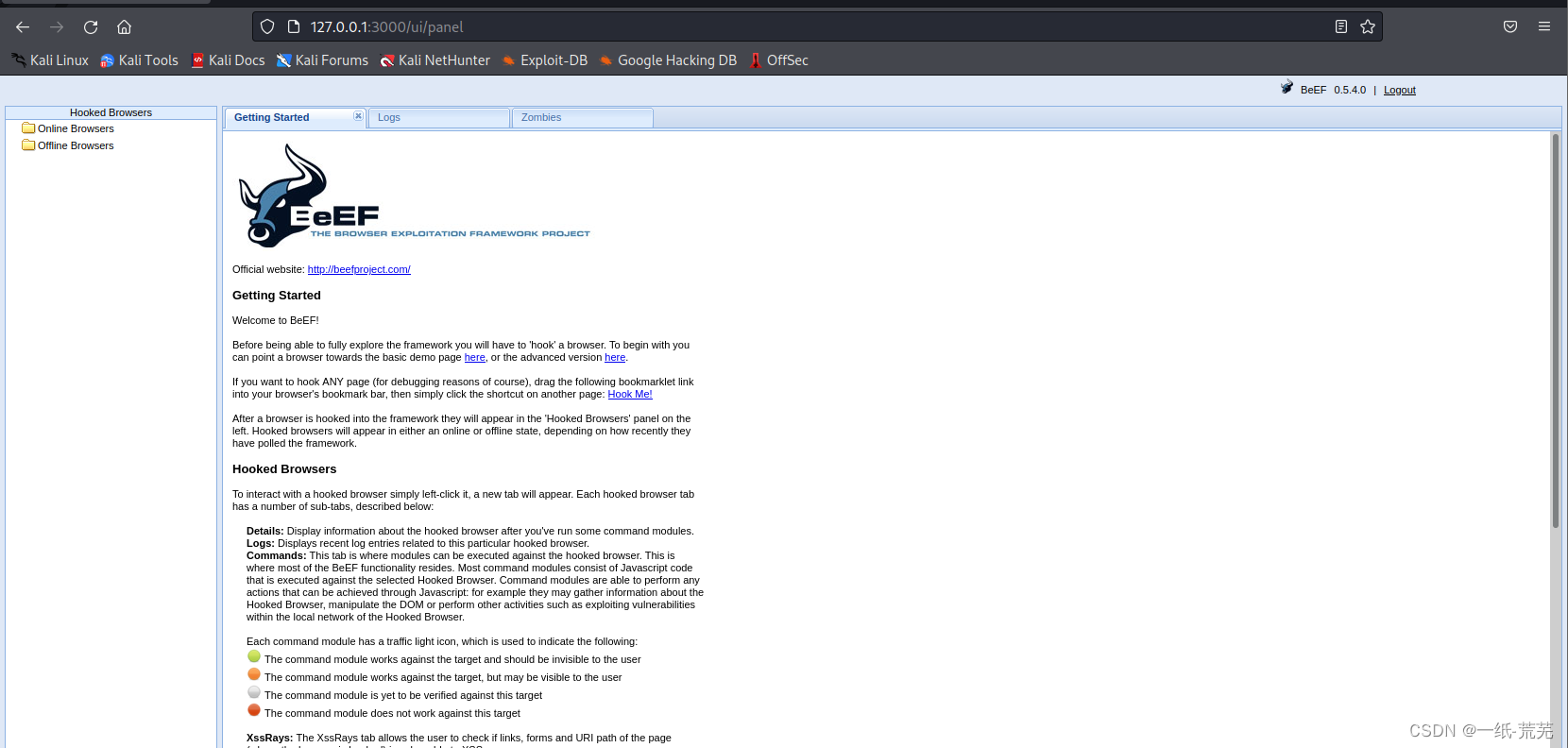Viewport: 1568px width, 748px height.
Task: Click the red traffic light icon
Action: pos(254,710)
